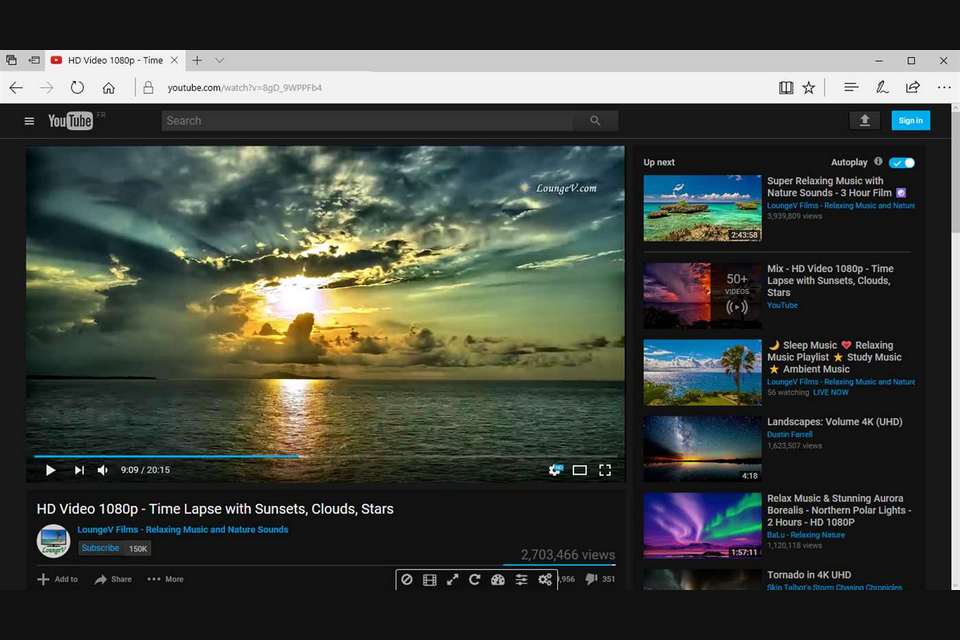Open reading view book icon
Viewport: 960px width, 640px height.
point(786,88)
